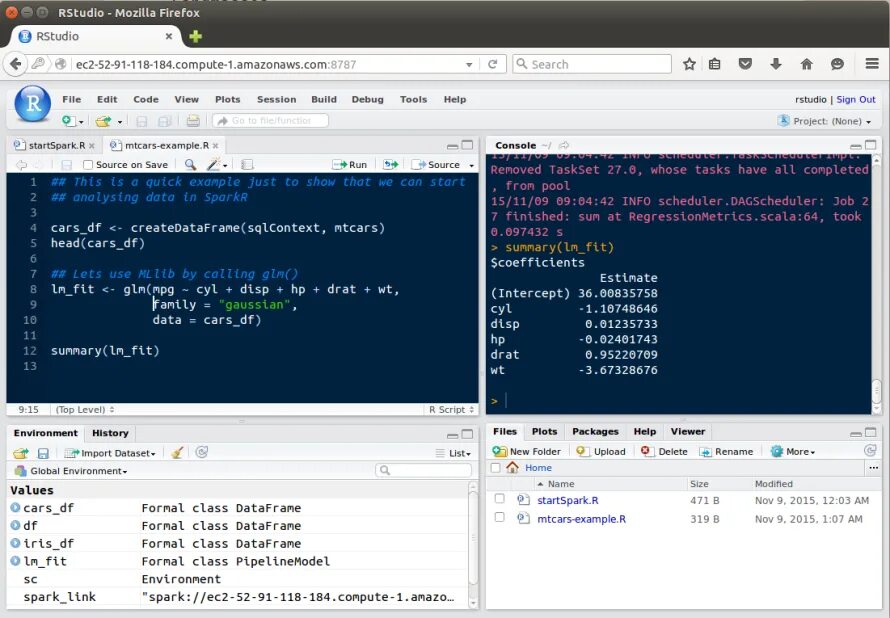Image resolution: width=890 pixels, height=618 pixels.
Task: Expand the cars_df value entry
Action: click(x=15, y=507)
